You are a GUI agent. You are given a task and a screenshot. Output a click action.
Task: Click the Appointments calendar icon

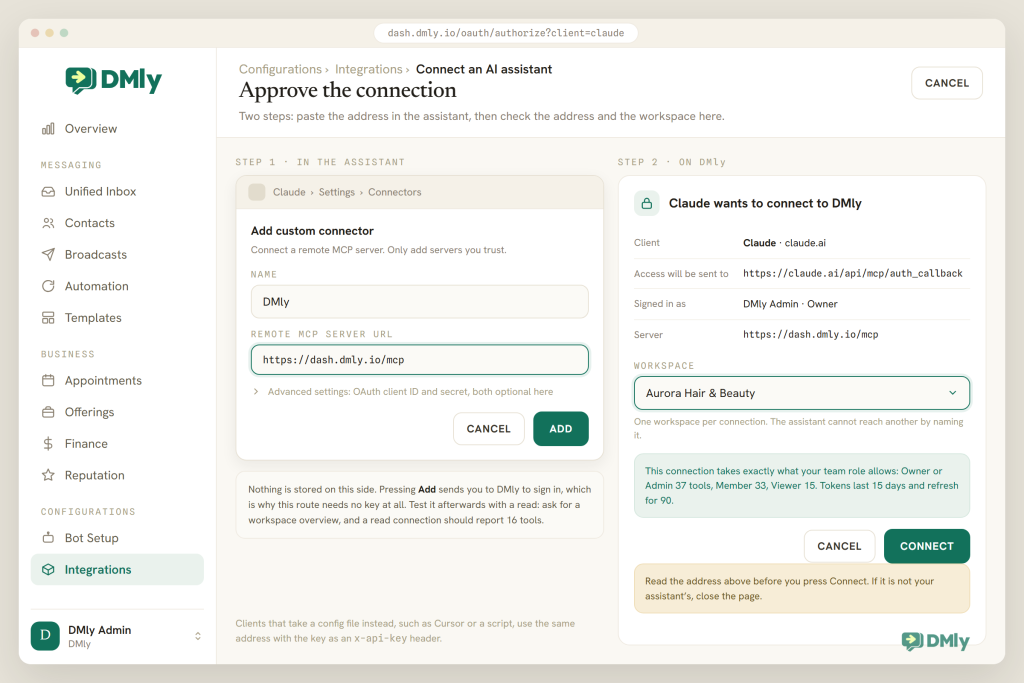pos(48,381)
